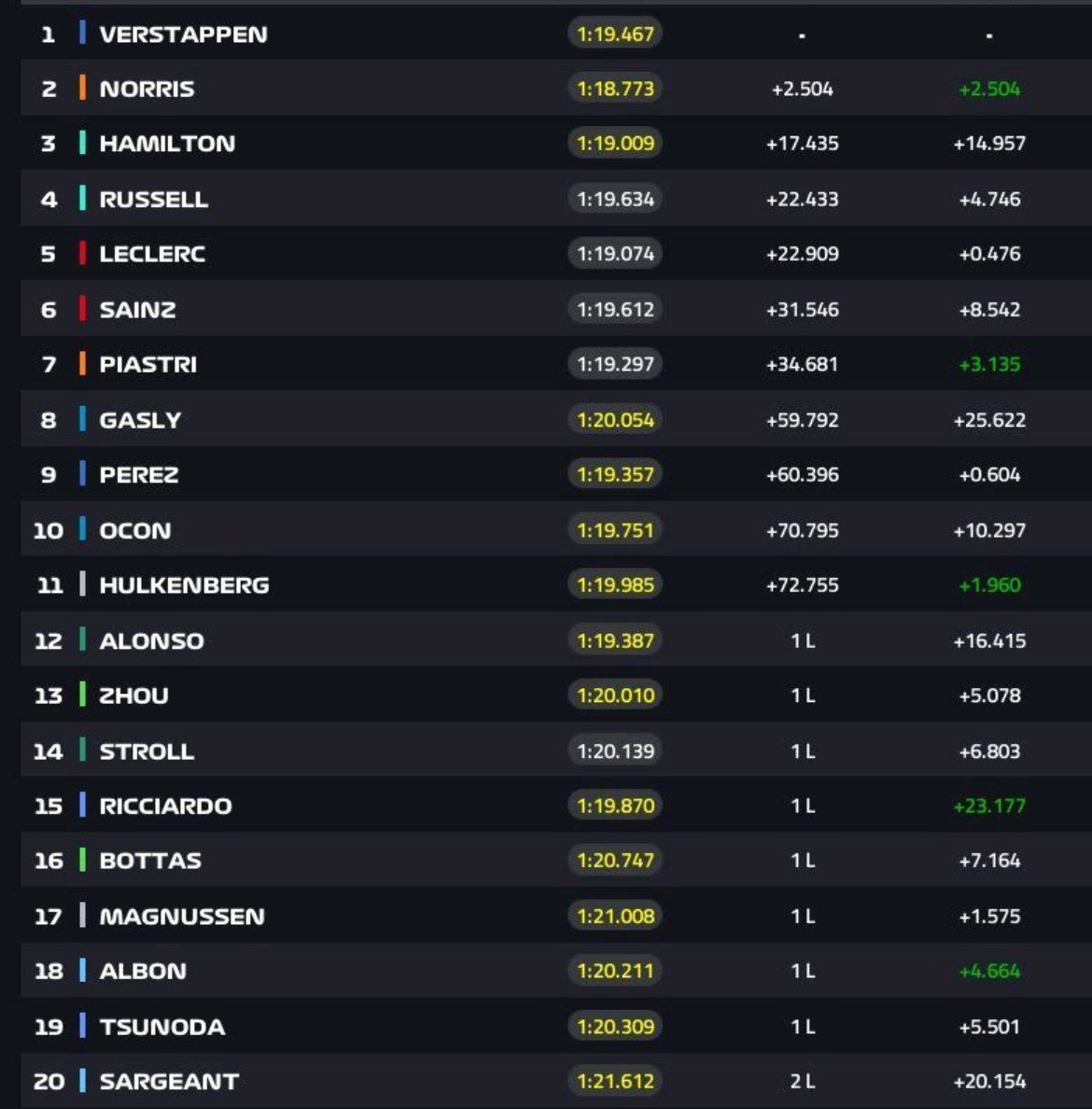Select Gasly's gap +59.792

[803, 420]
